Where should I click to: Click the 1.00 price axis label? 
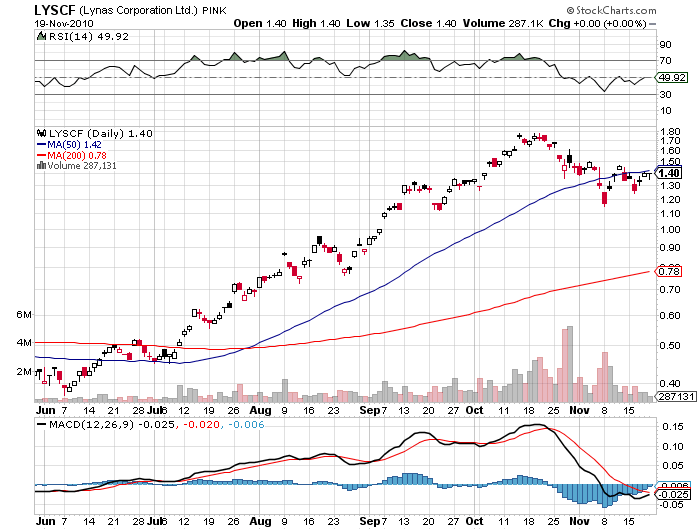670,230
